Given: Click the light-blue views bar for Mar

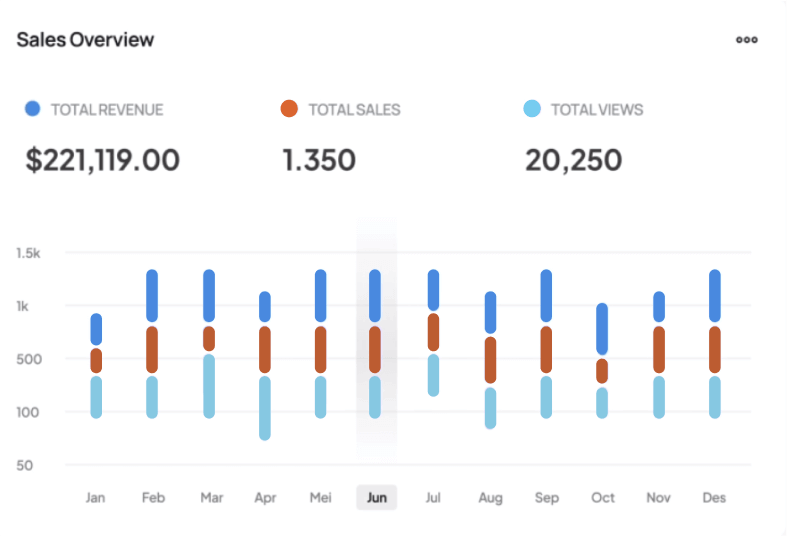Looking at the screenshot, I should pyautogui.click(x=208, y=386).
